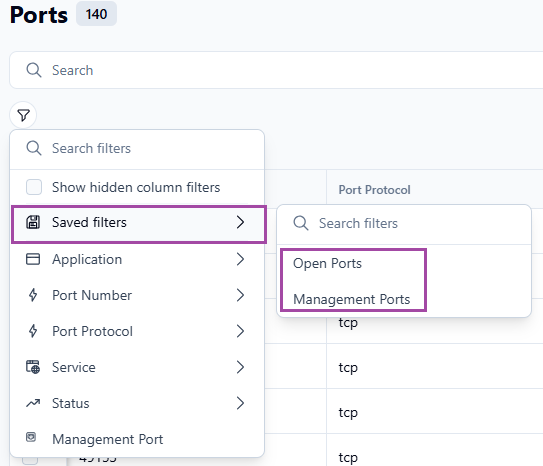
Task: Choose the Application filter entry
Action: pyautogui.click(x=137, y=259)
